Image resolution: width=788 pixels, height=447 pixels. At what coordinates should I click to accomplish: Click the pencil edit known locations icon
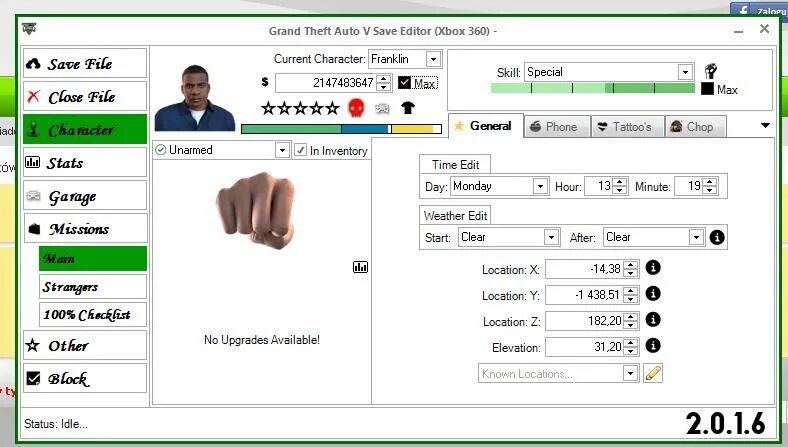coord(653,373)
